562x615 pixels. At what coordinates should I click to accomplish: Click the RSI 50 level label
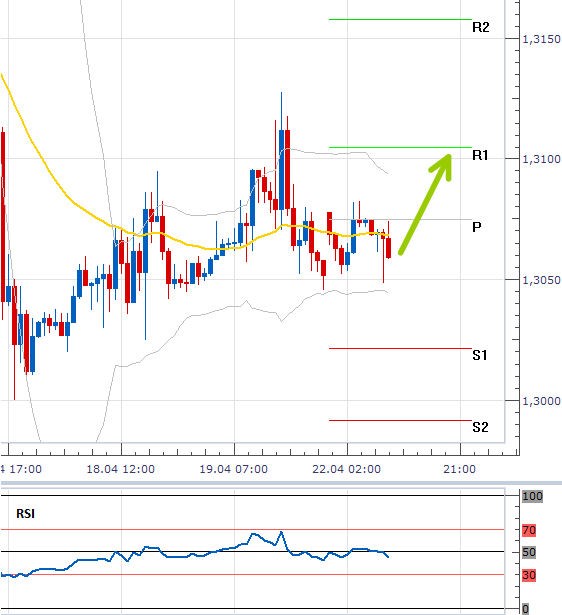point(529,552)
